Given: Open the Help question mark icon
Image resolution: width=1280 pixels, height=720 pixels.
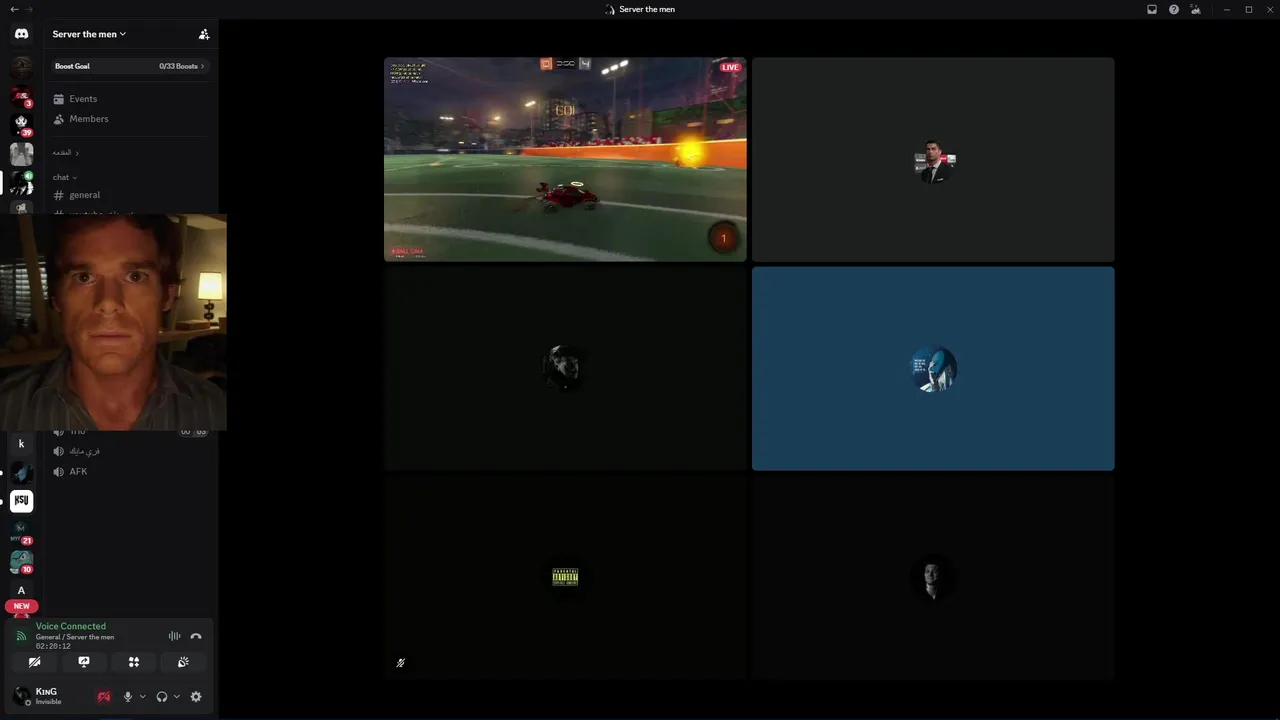Looking at the screenshot, I should tap(1174, 9).
